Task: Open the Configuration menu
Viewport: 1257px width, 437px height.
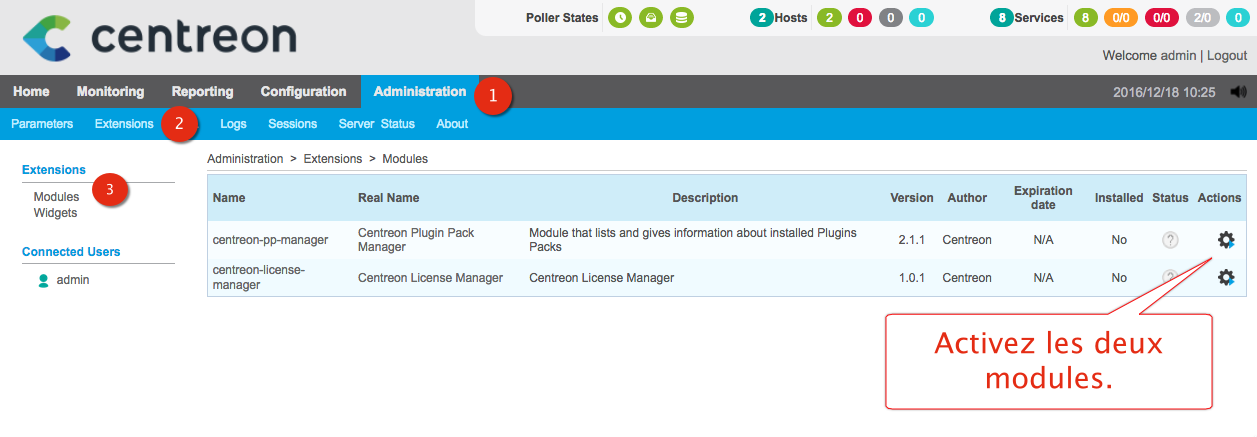Action: tap(303, 92)
